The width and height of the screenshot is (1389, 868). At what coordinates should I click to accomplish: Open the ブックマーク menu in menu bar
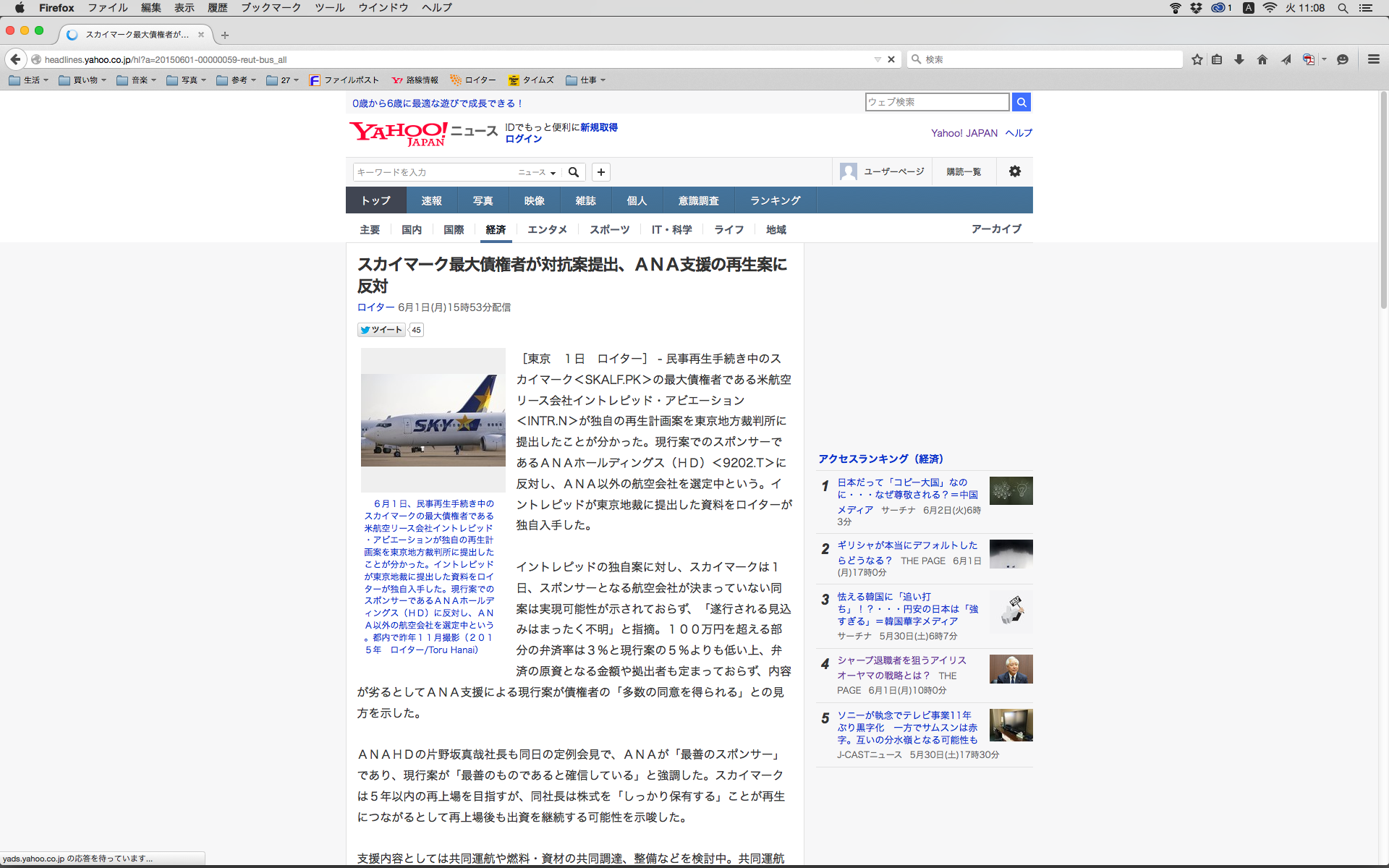(x=271, y=8)
